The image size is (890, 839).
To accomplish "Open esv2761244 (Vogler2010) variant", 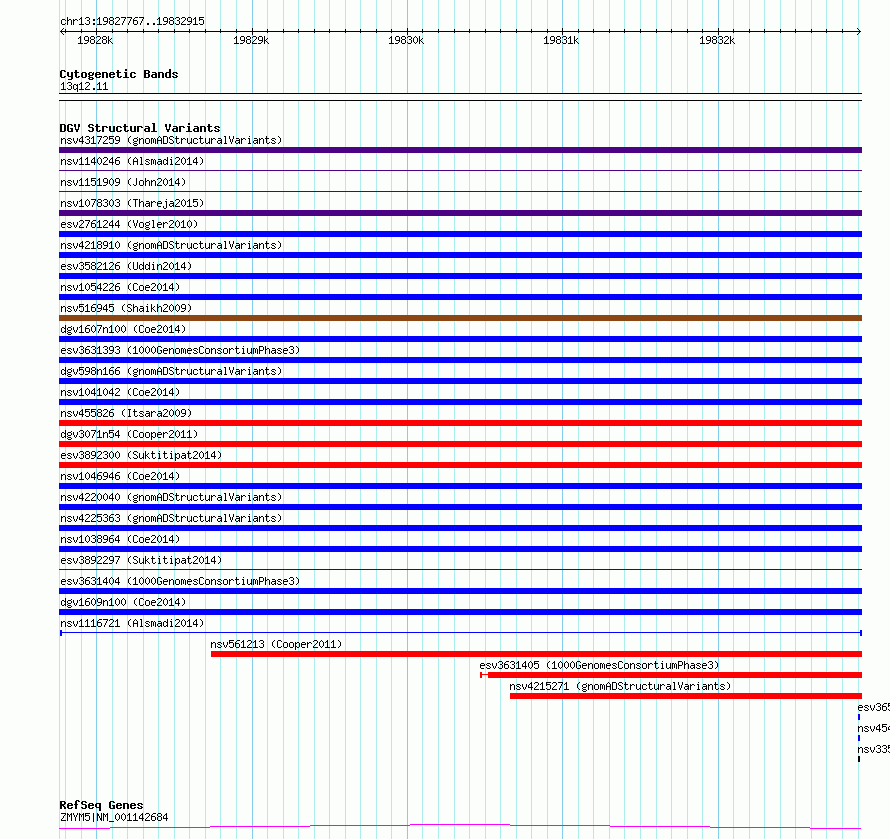I will pyautogui.click(x=129, y=224).
